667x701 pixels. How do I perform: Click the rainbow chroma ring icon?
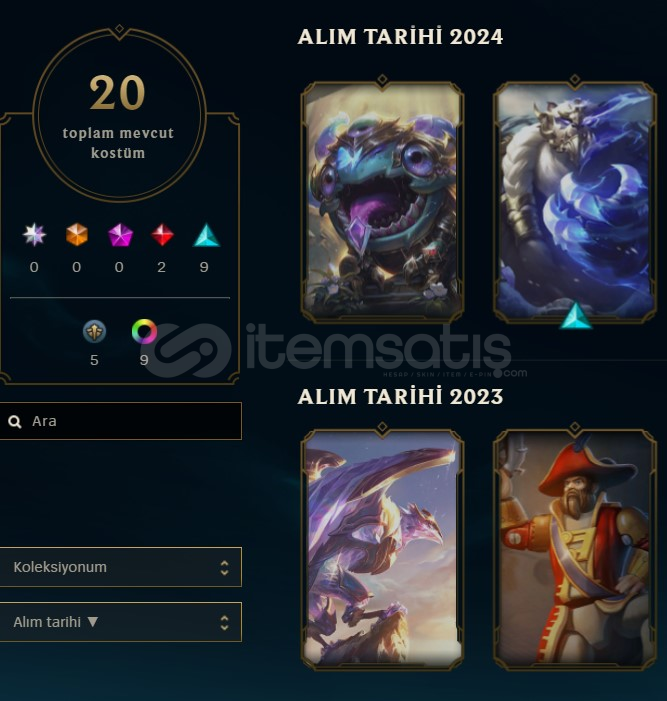144,331
